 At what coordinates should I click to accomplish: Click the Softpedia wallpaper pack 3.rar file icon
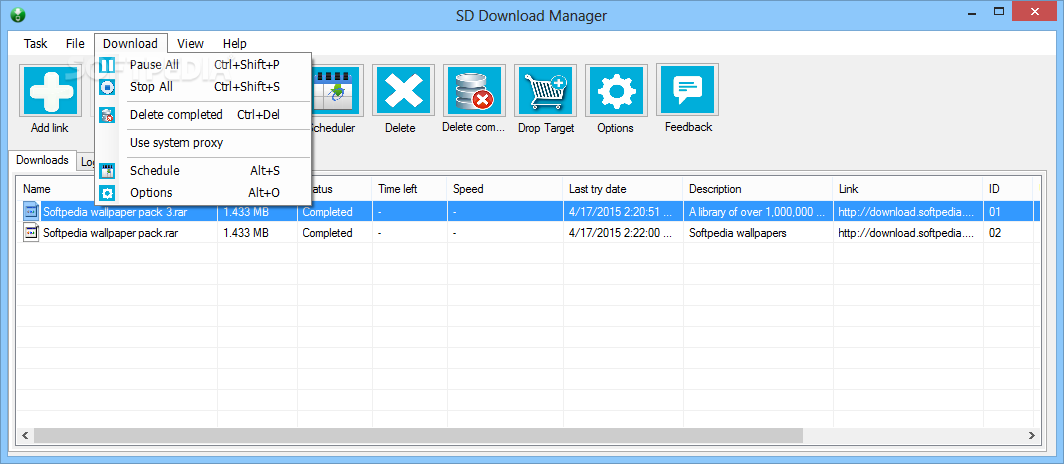pyautogui.click(x=31, y=212)
